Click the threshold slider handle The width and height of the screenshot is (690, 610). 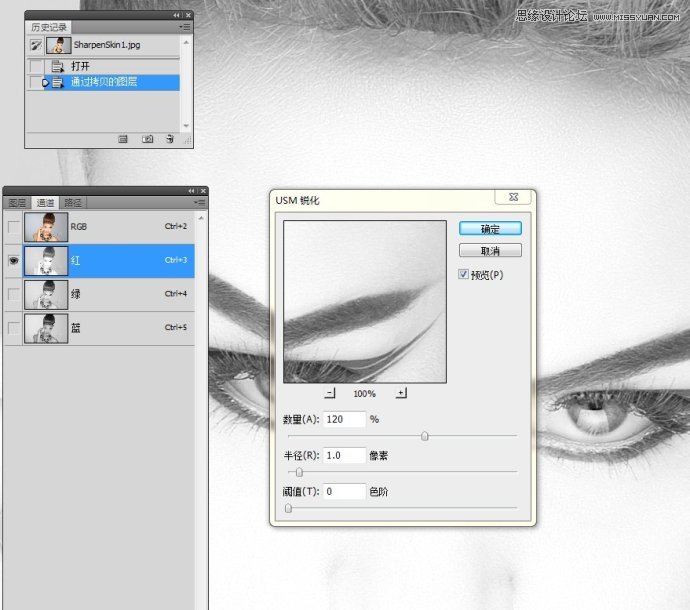(288, 508)
